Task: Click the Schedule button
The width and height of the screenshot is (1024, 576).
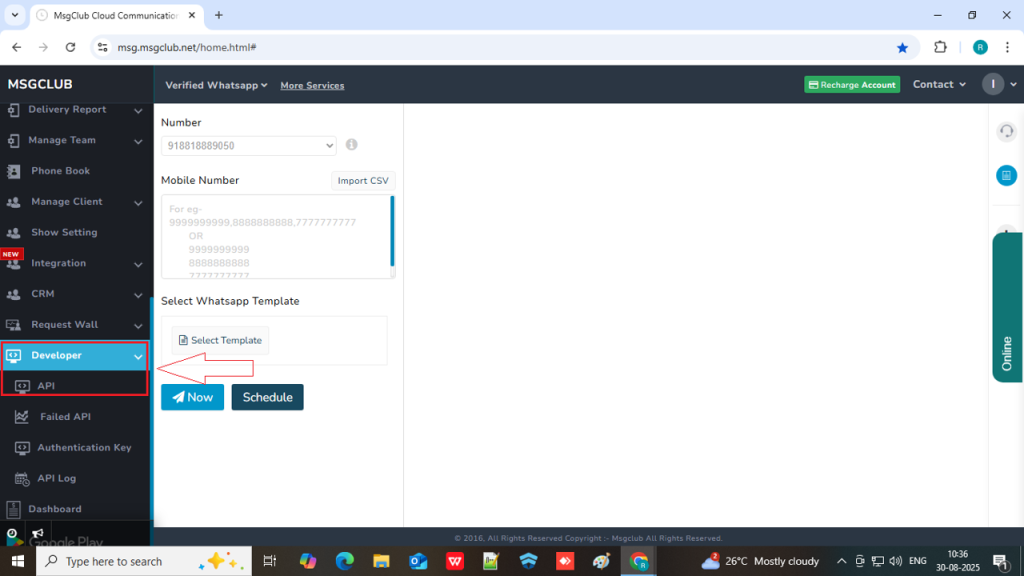Action: (268, 397)
